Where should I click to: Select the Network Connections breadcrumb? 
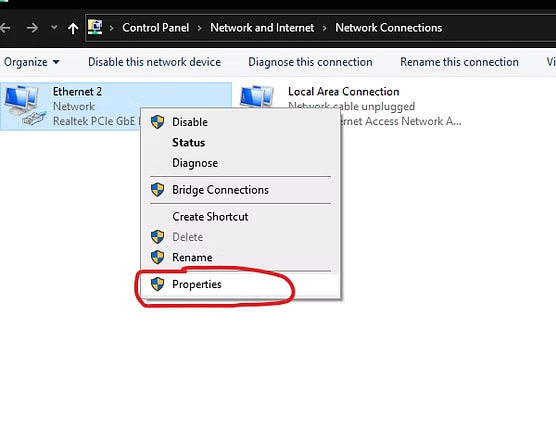pyautogui.click(x=389, y=28)
